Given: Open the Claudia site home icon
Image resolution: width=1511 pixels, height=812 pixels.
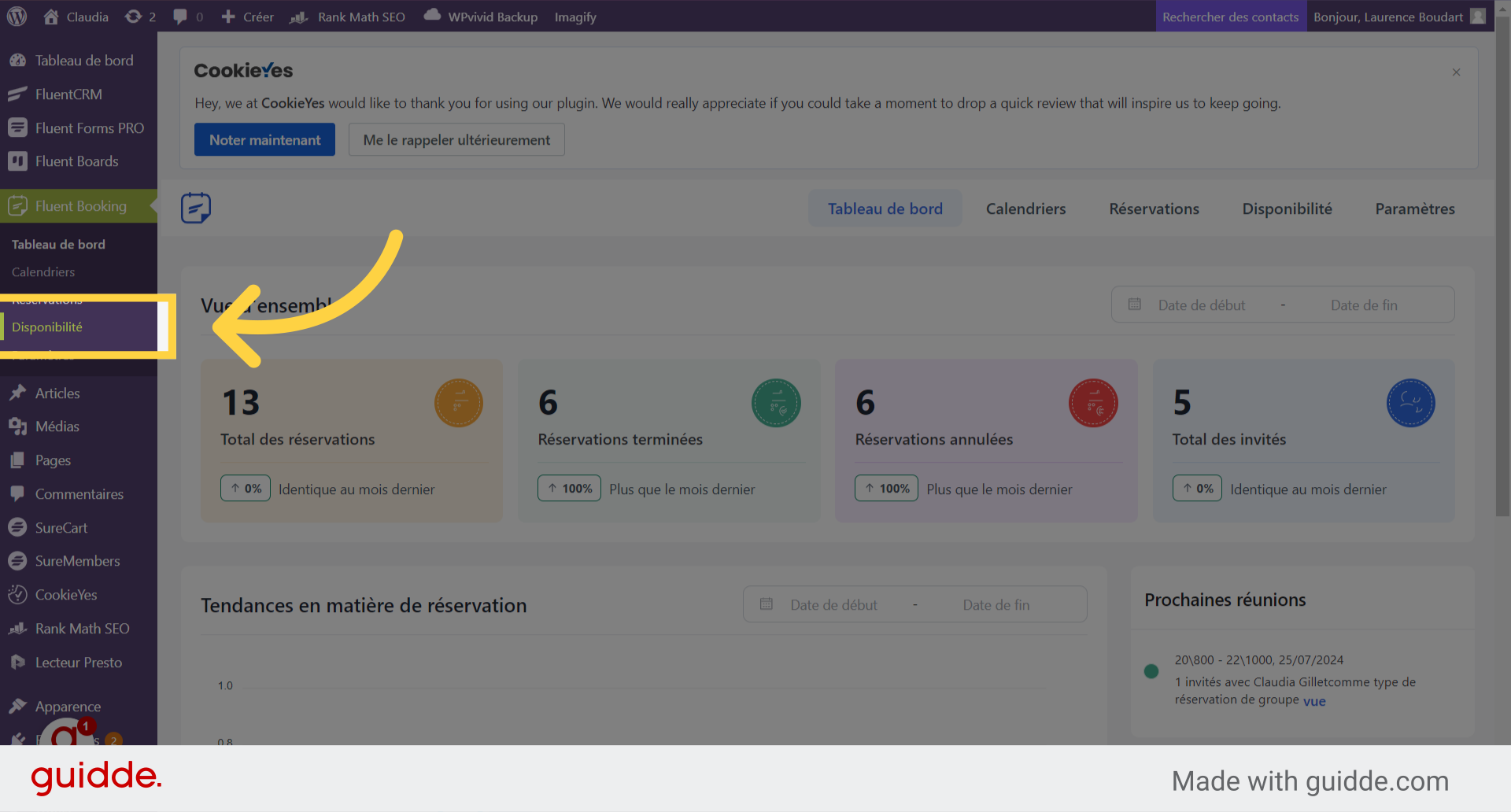Looking at the screenshot, I should (51, 17).
